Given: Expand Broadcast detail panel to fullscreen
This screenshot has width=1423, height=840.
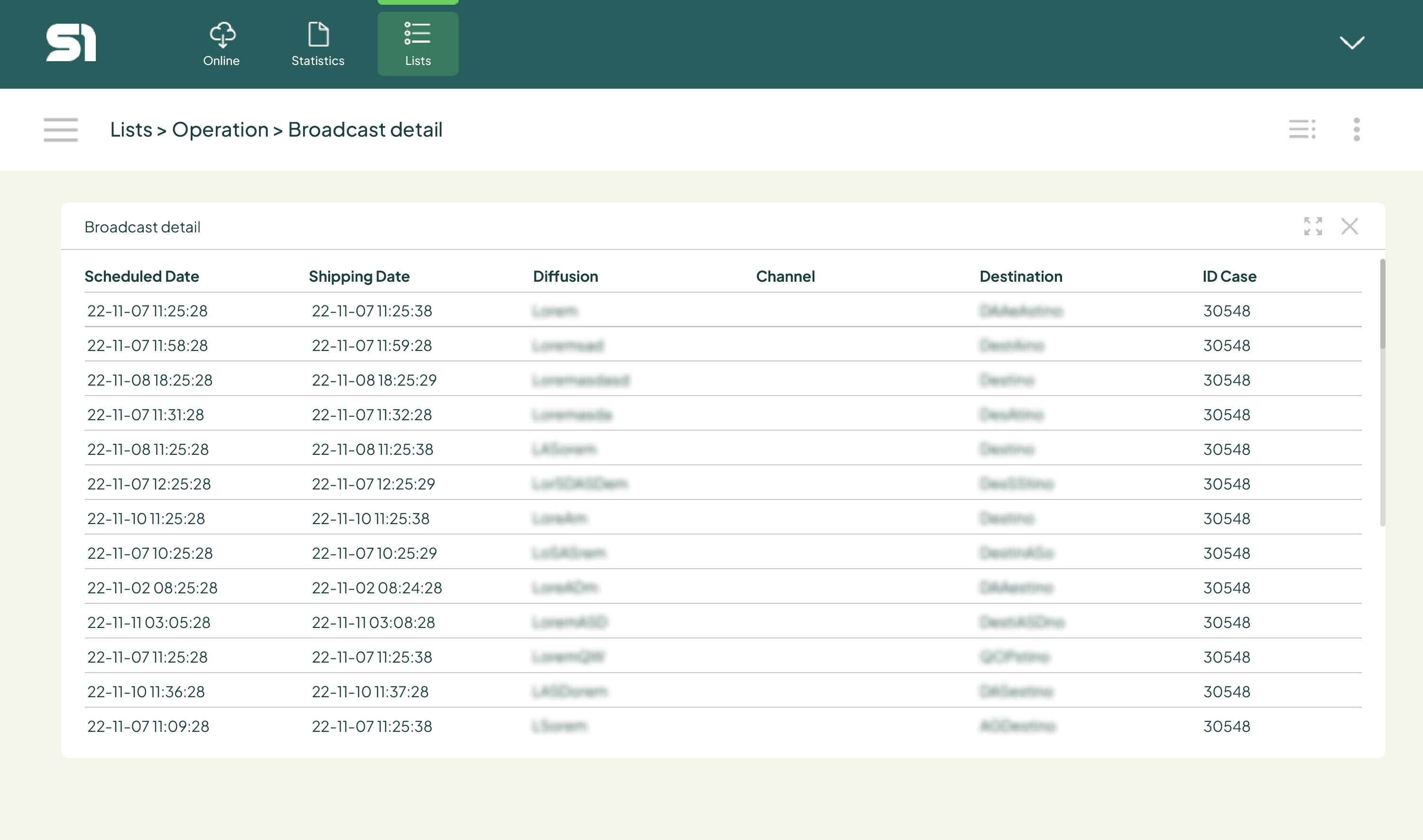Looking at the screenshot, I should tap(1312, 226).
